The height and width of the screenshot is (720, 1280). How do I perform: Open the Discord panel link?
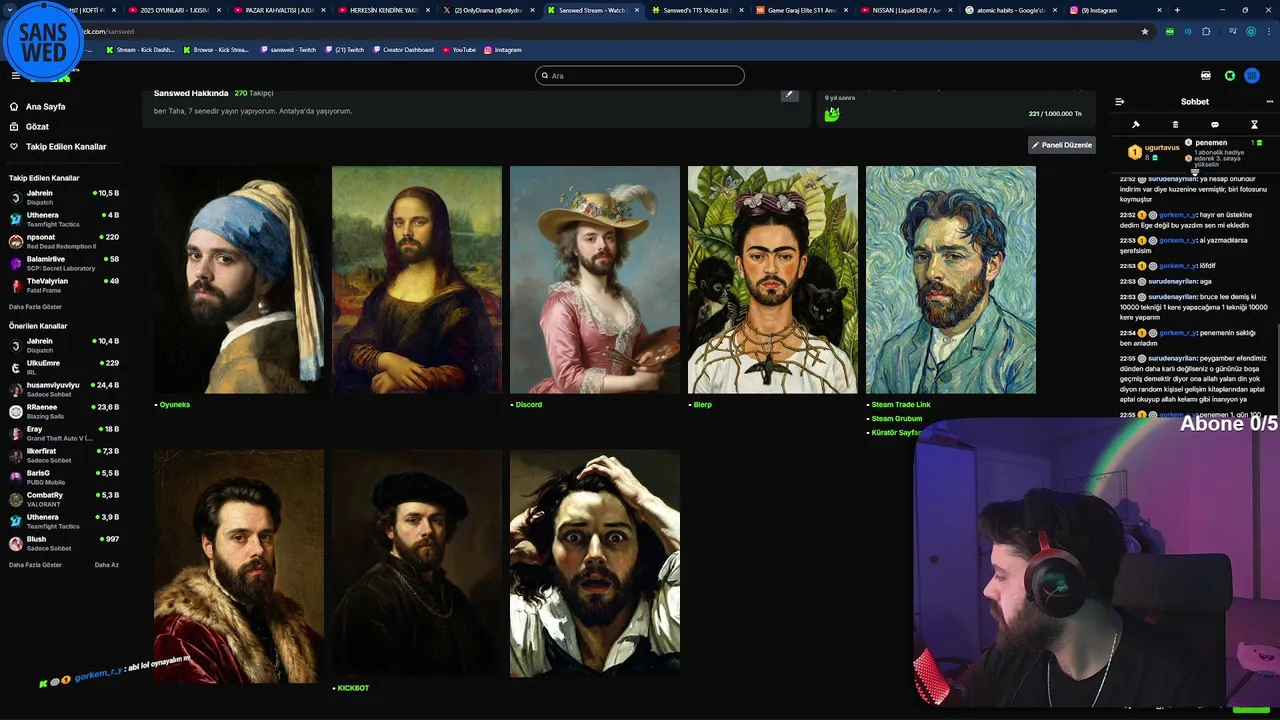(x=528, y=405)
